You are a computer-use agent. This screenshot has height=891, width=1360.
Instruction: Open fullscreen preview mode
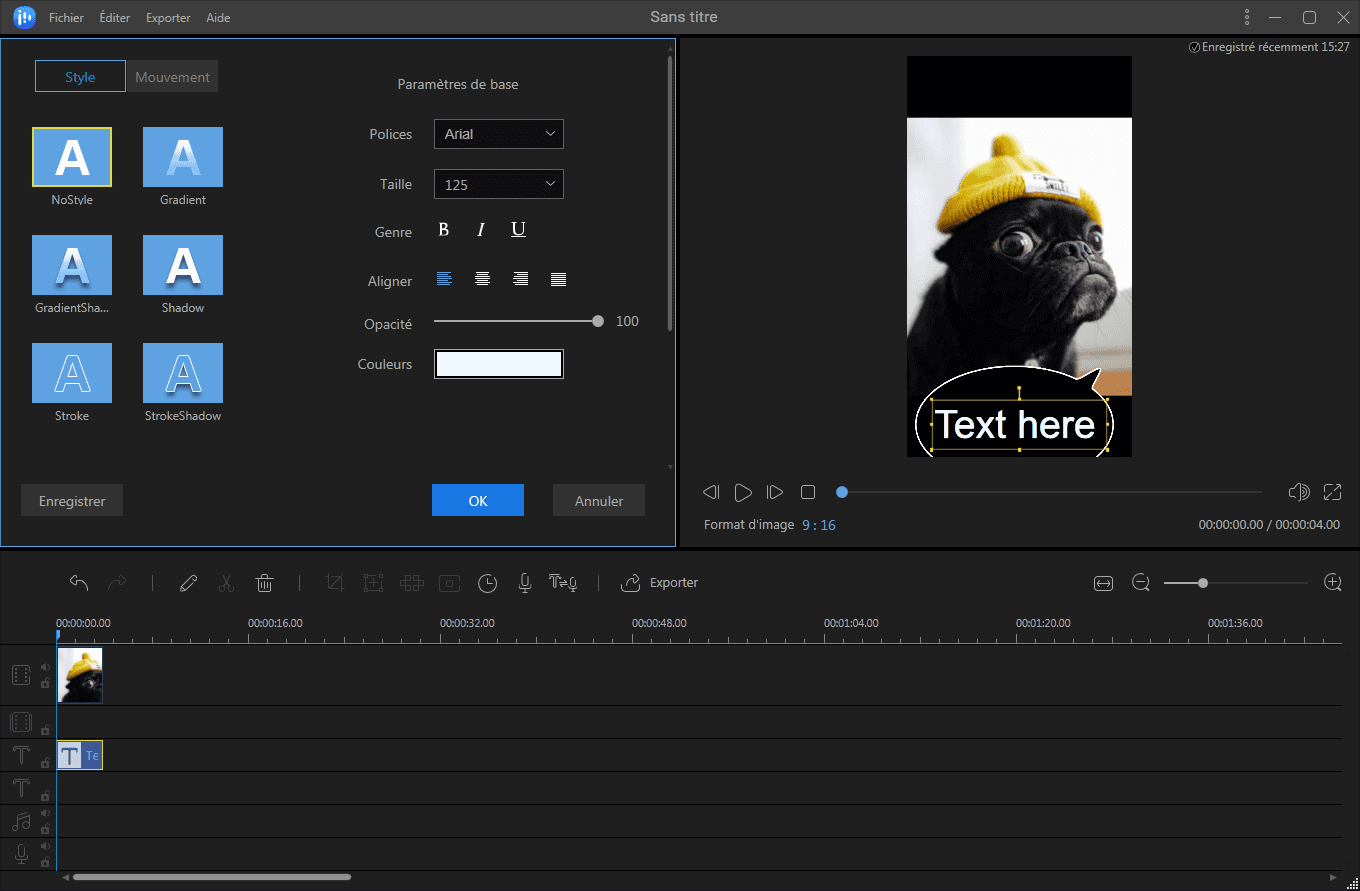(1332, 492)
